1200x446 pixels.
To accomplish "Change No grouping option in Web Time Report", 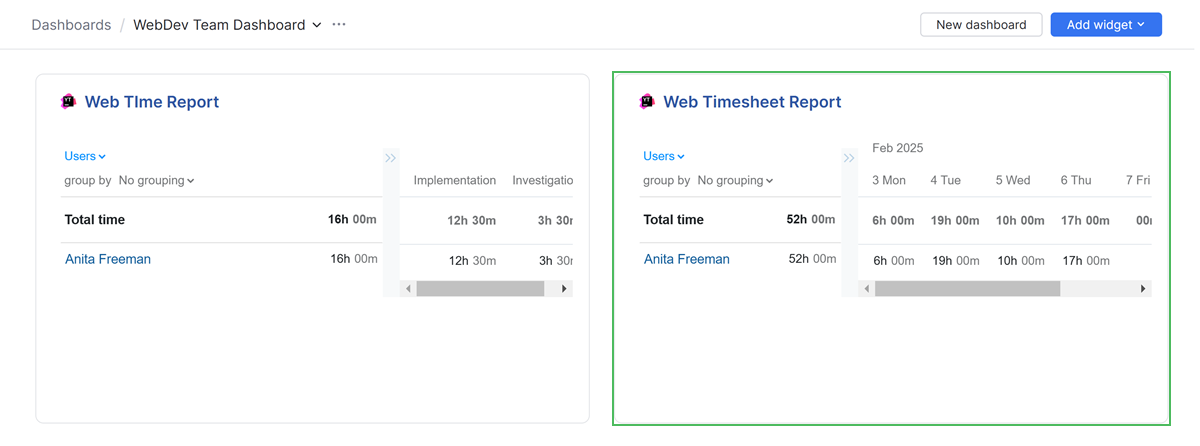I will pyautogui.click(x=156, y=181).
